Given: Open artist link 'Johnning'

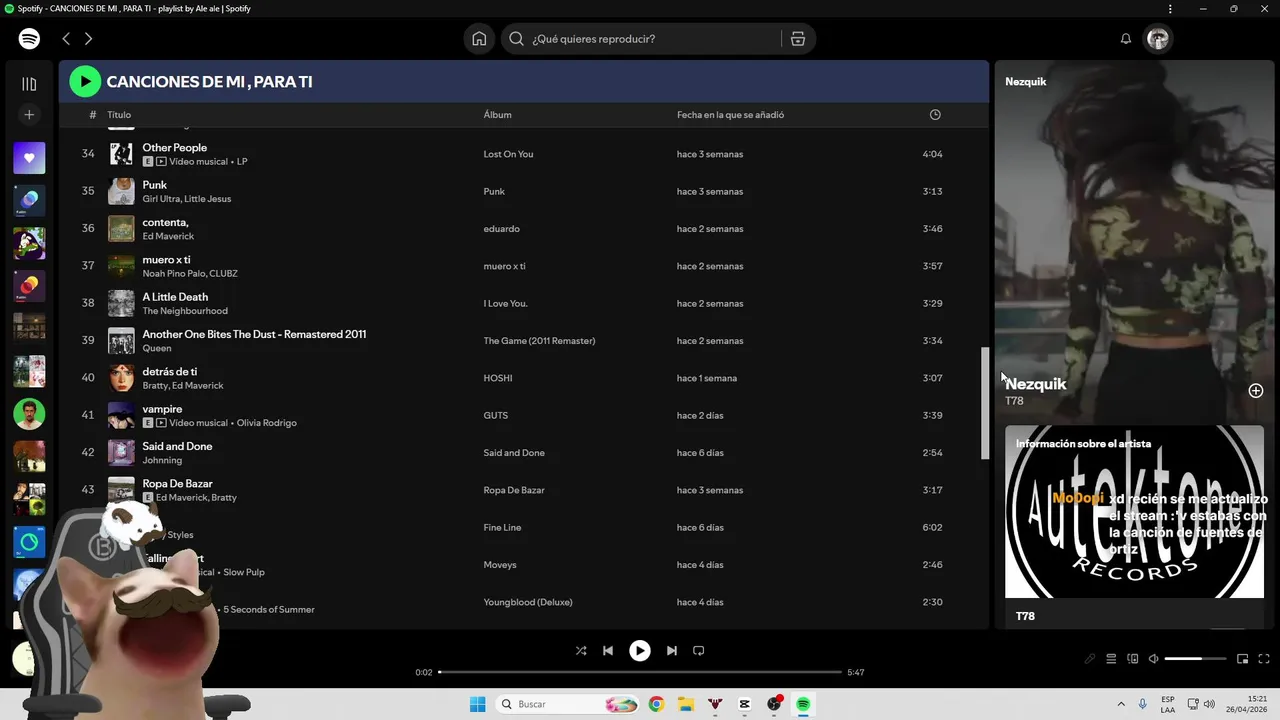Looking at the screenshot, I should pos(162,460).
